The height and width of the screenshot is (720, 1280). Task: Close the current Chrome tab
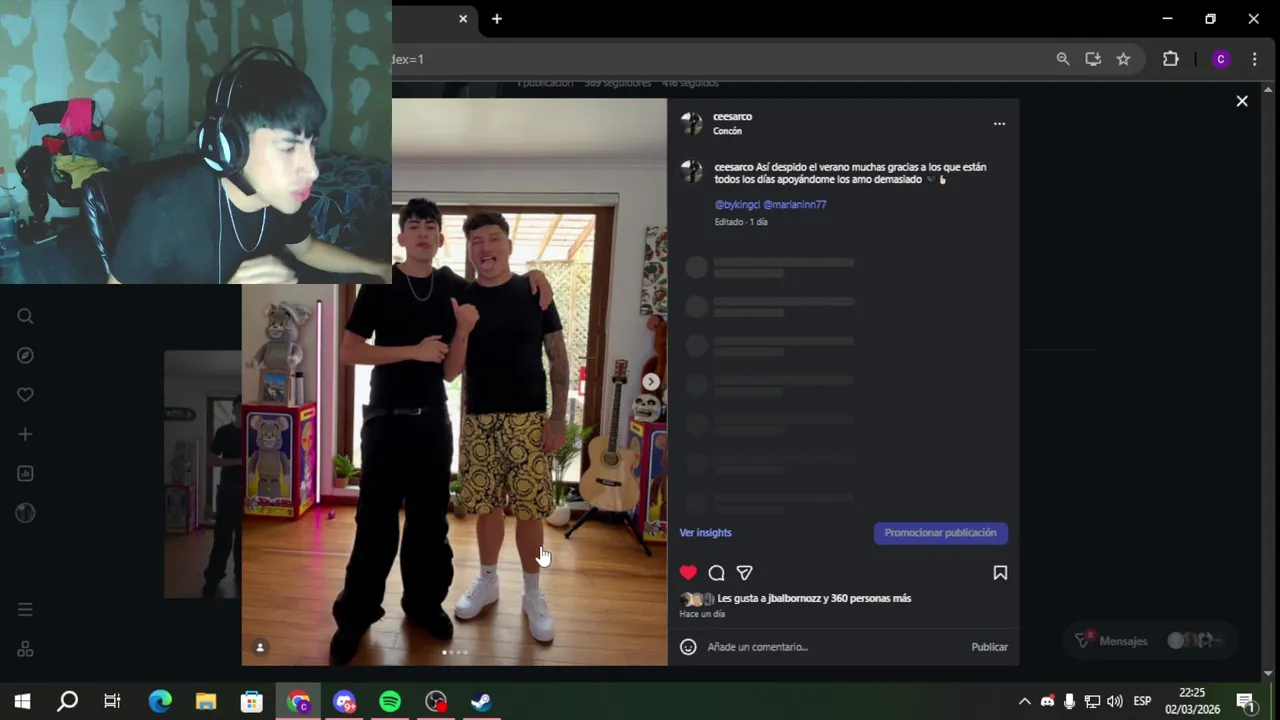pyautogui.click(x=463, y=19)
